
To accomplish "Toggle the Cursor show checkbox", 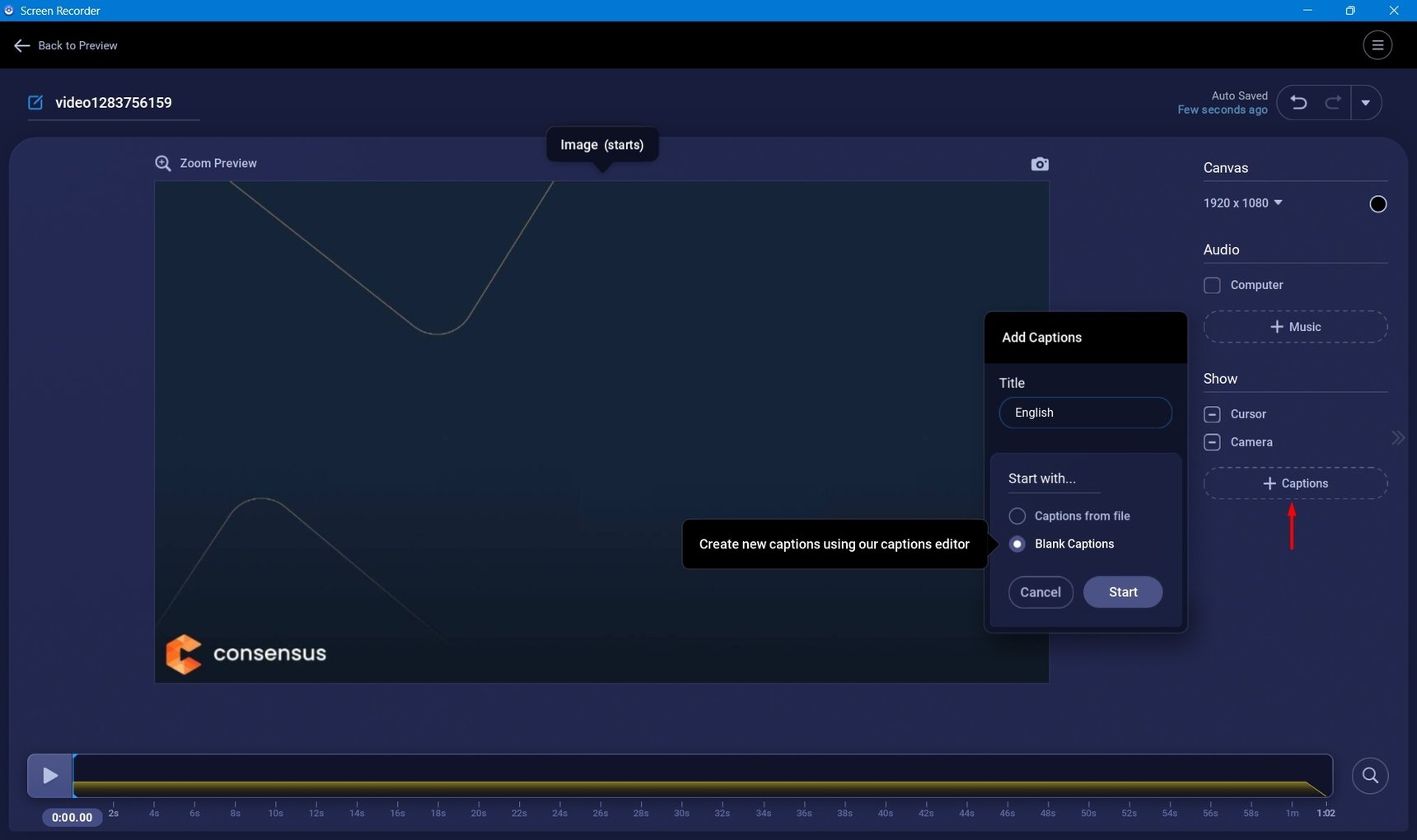I will (x=1212, y=414).
